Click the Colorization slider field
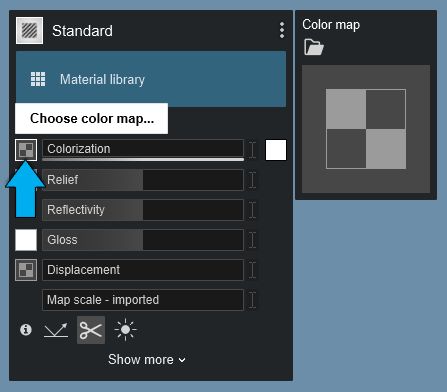This screenshot has width=447, height=392. 143,149
